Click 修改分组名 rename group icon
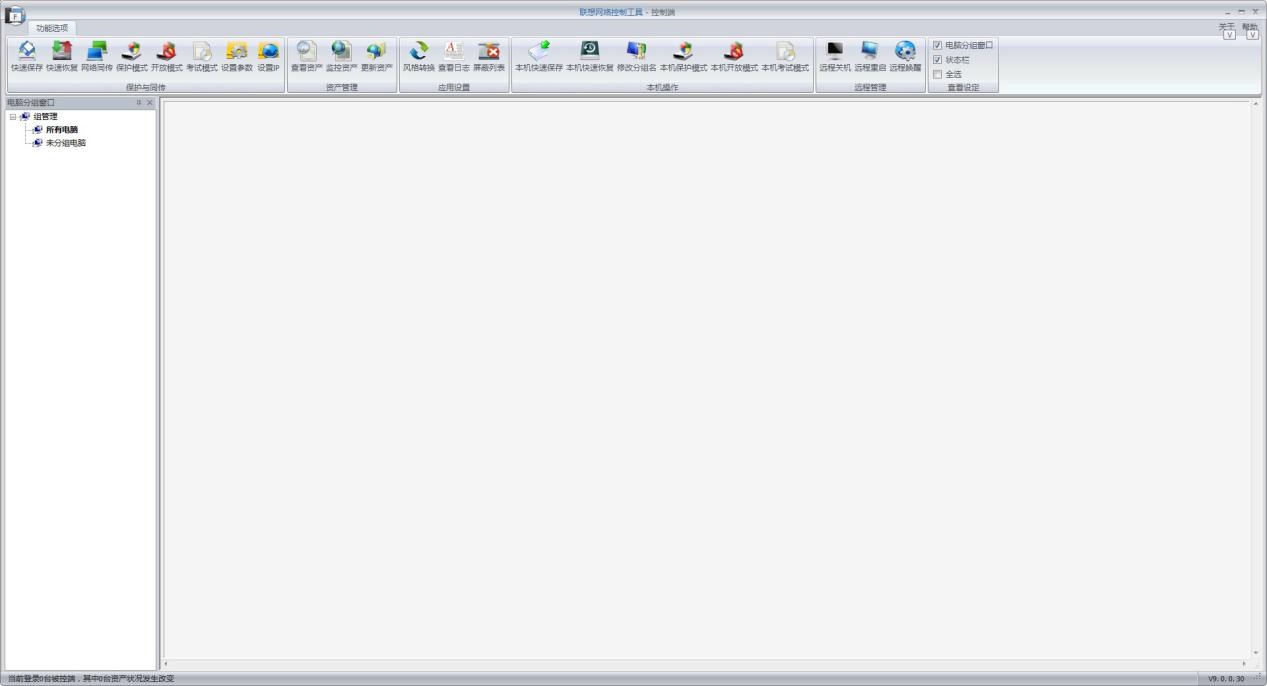Image resolution: width=1267 pixels, height=686 pixels. (637, 57)
